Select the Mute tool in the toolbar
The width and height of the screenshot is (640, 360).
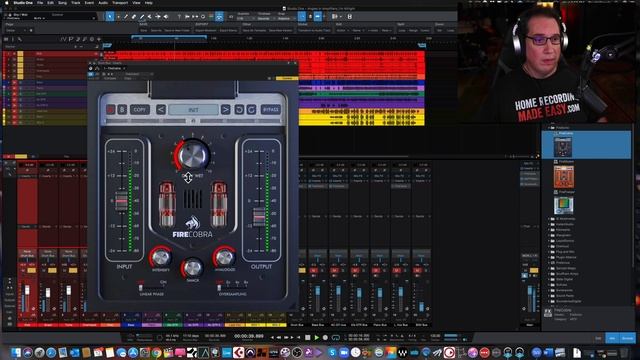tap(150, 17)
